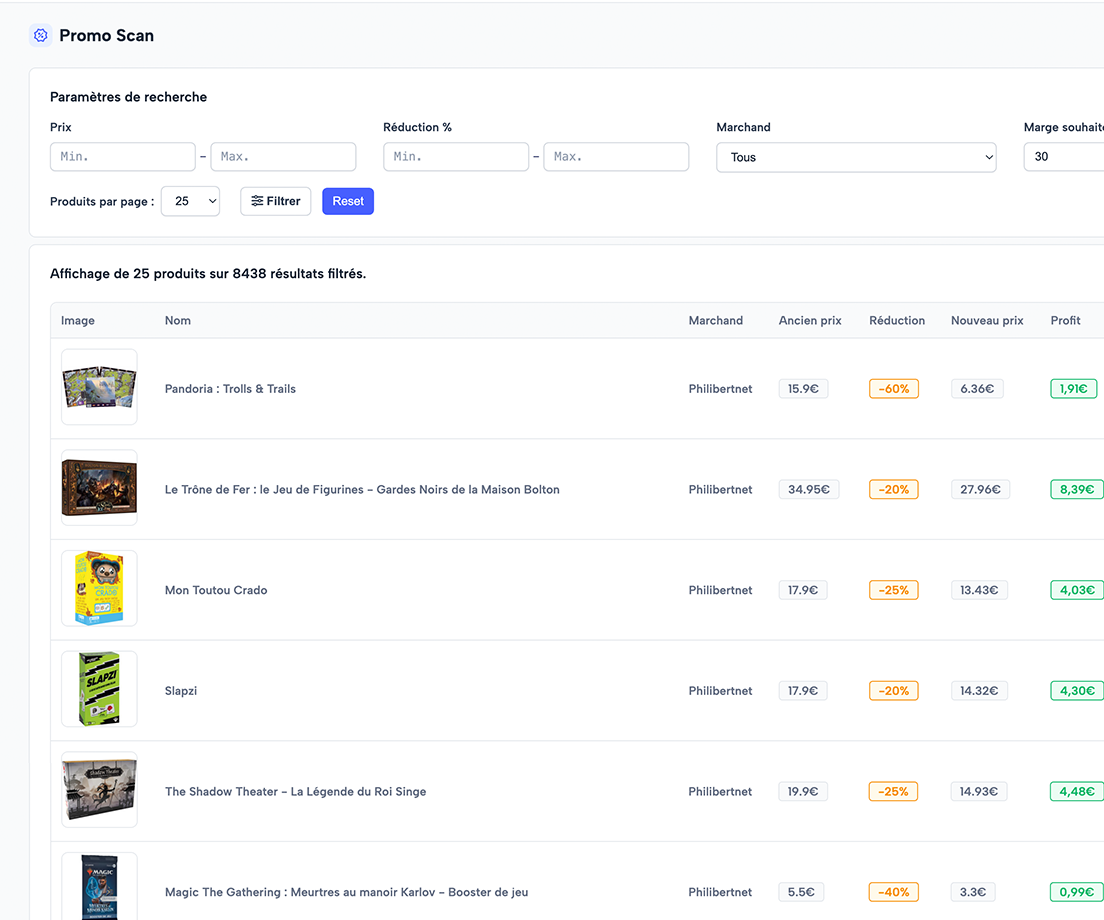Open the Pandoria Trolls & Trails thumbnail
The image size is (1104, 920).
[99, 387]
